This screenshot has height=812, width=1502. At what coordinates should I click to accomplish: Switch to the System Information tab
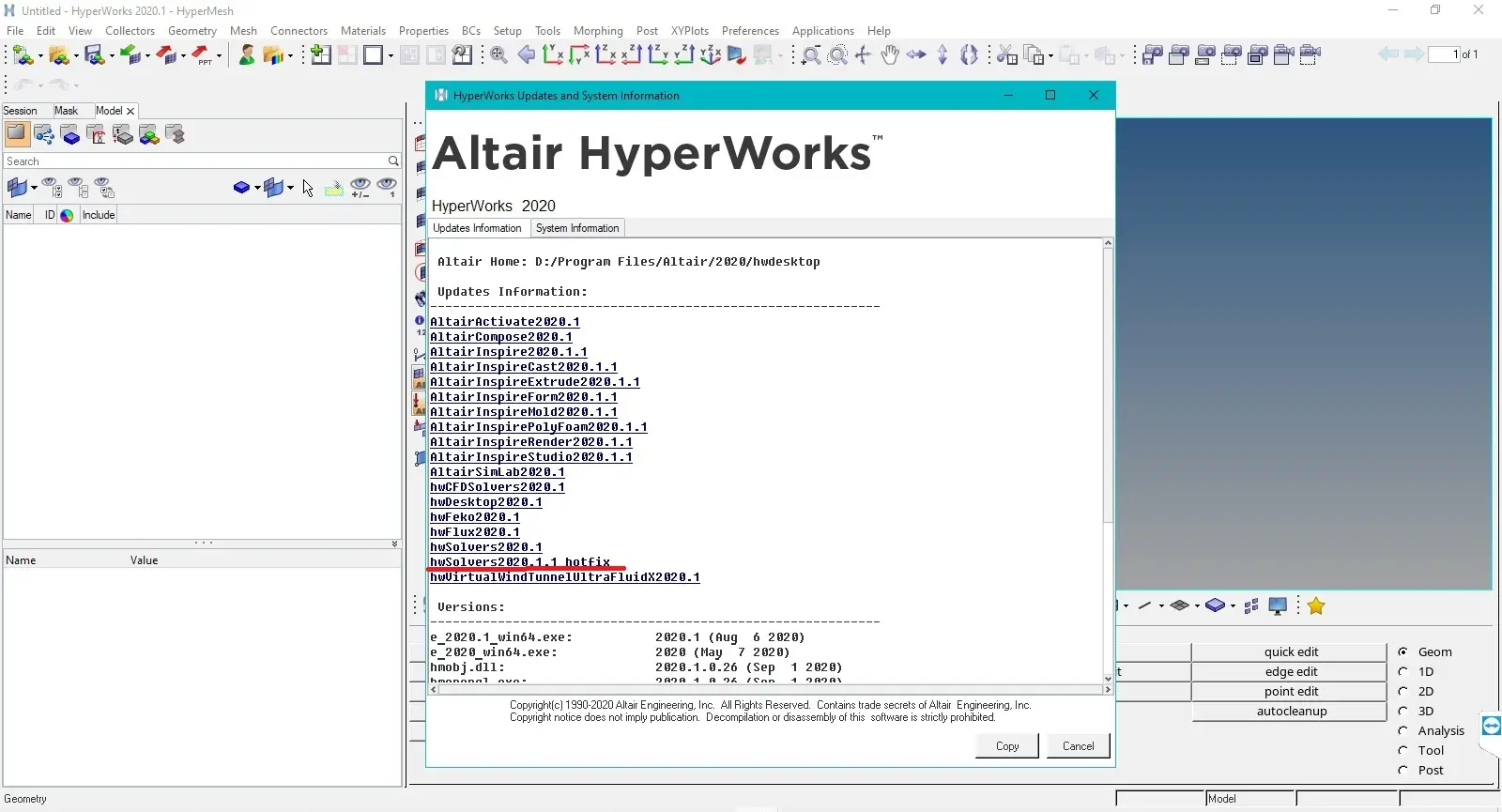[x=577, y=228]
